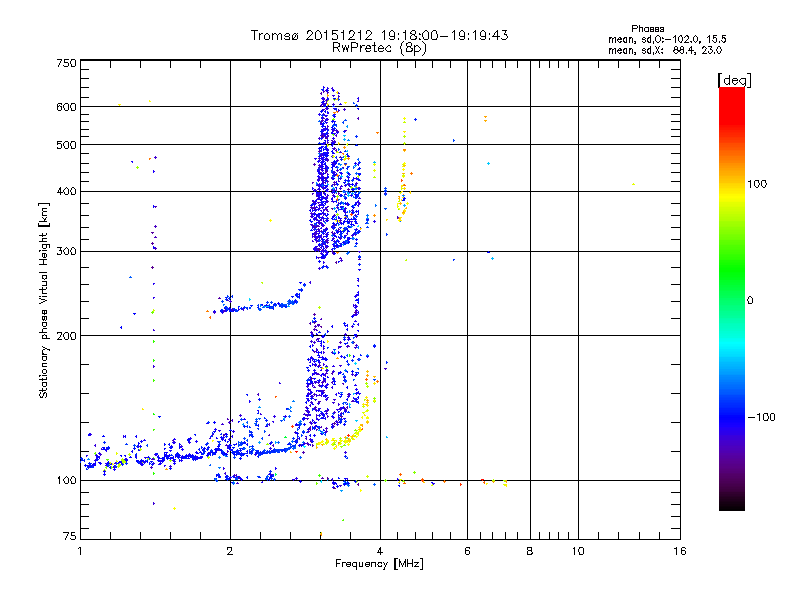
Task: Click the y-axis label 'Stationary phase Virtual Height [km]'
Action: pyautogui.click(x=44, y=300)
